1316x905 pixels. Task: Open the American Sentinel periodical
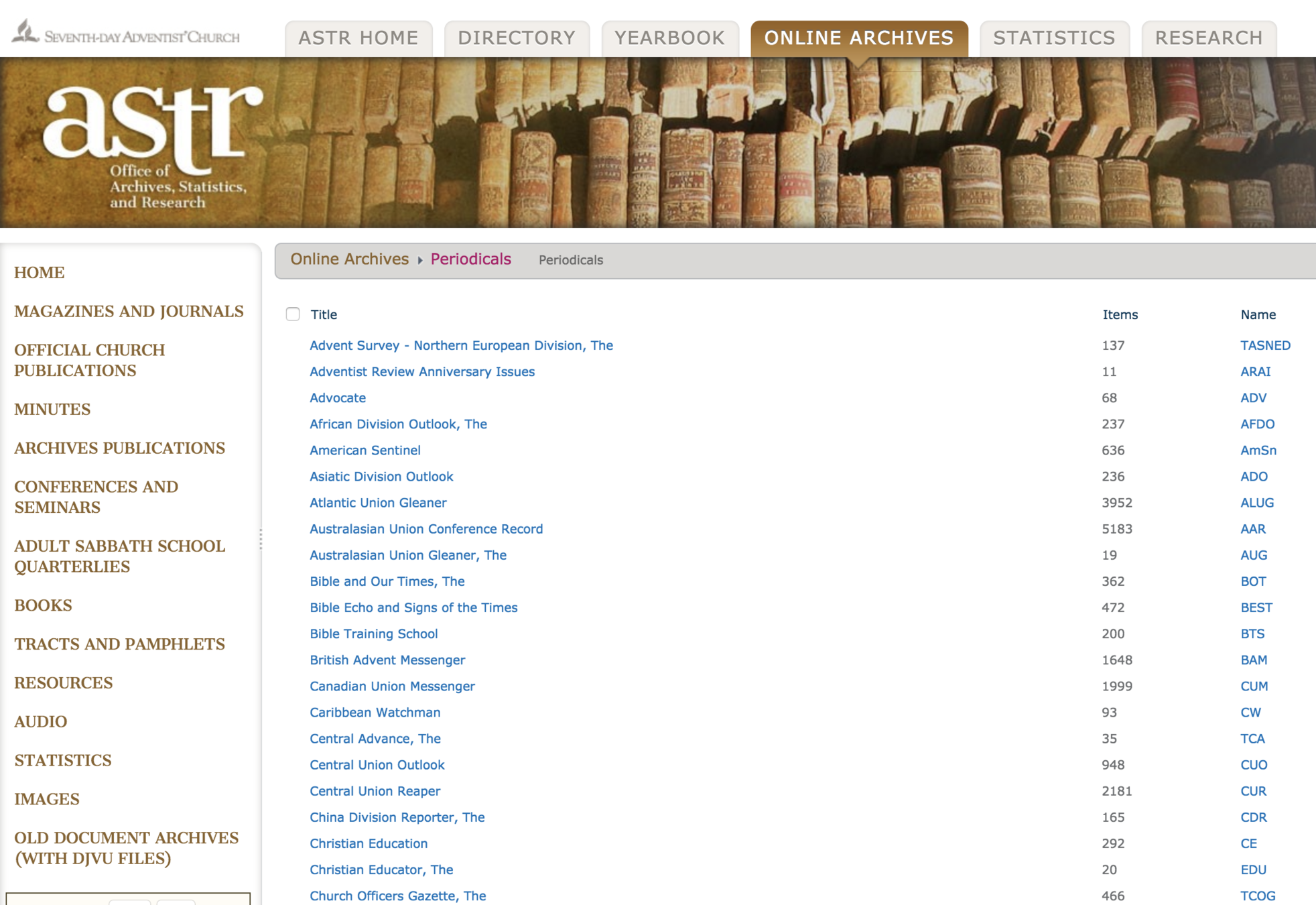pyautogui.click(x=365, y=450)
